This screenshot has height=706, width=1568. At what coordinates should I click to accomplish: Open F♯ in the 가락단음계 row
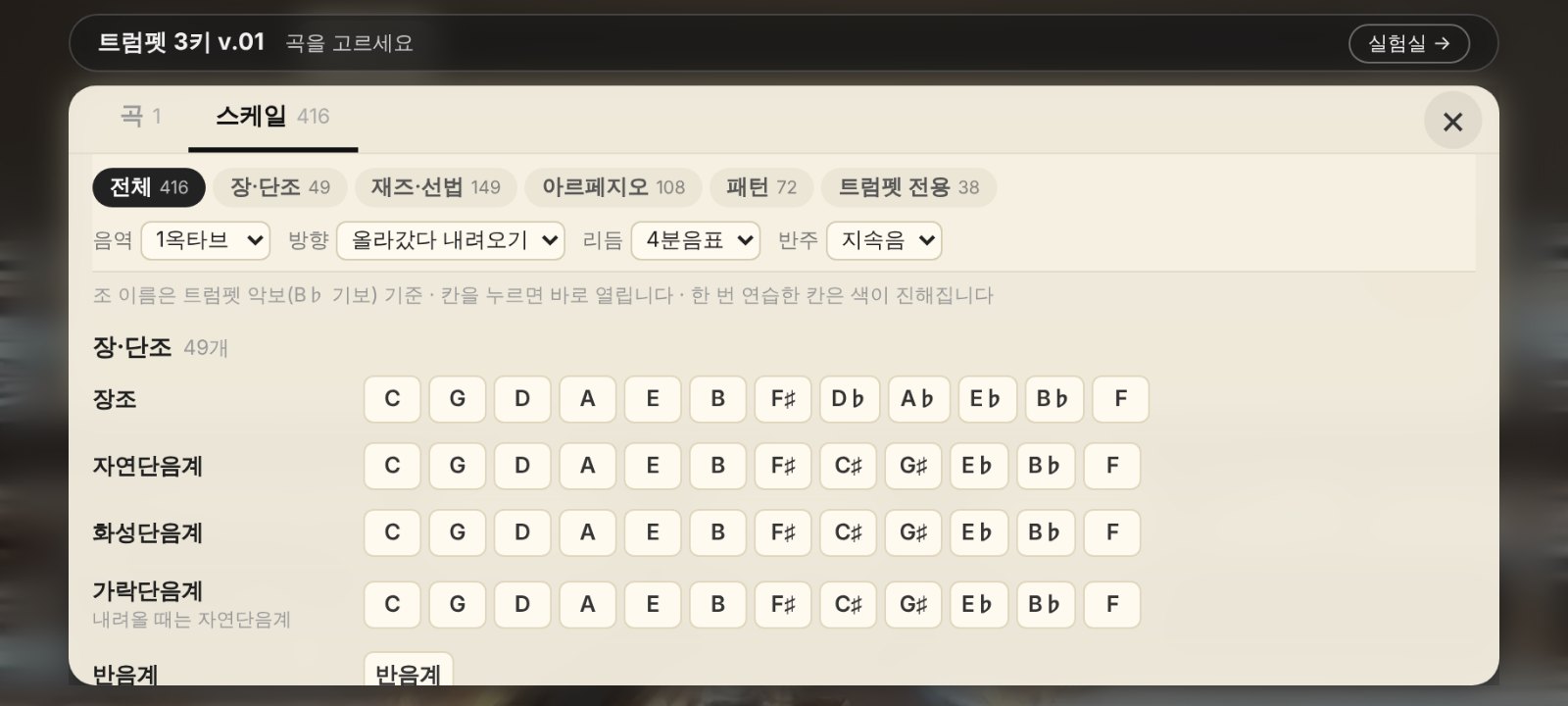783,604
